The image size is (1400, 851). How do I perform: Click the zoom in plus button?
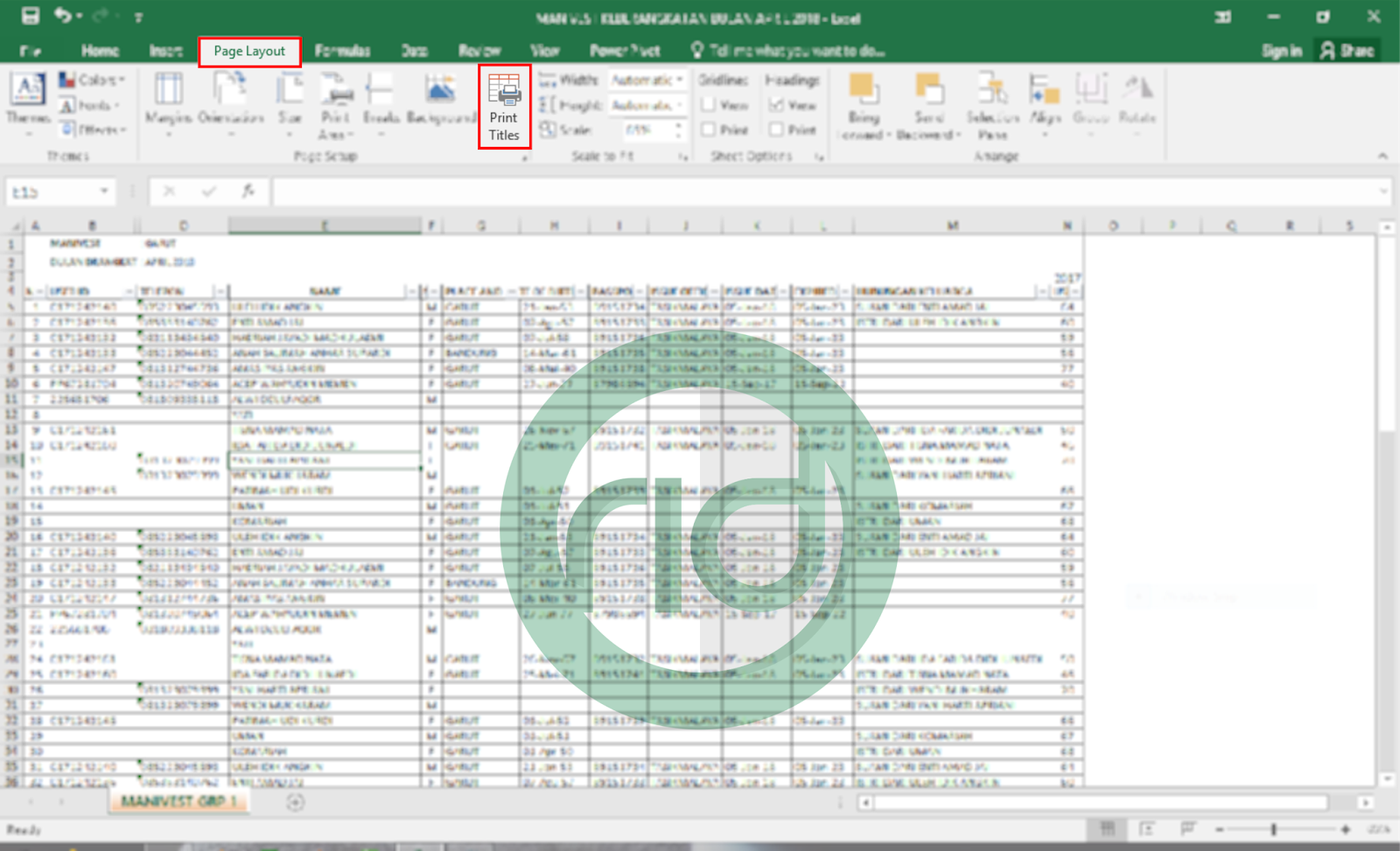pyautogui.click(x=1346, y=829)
